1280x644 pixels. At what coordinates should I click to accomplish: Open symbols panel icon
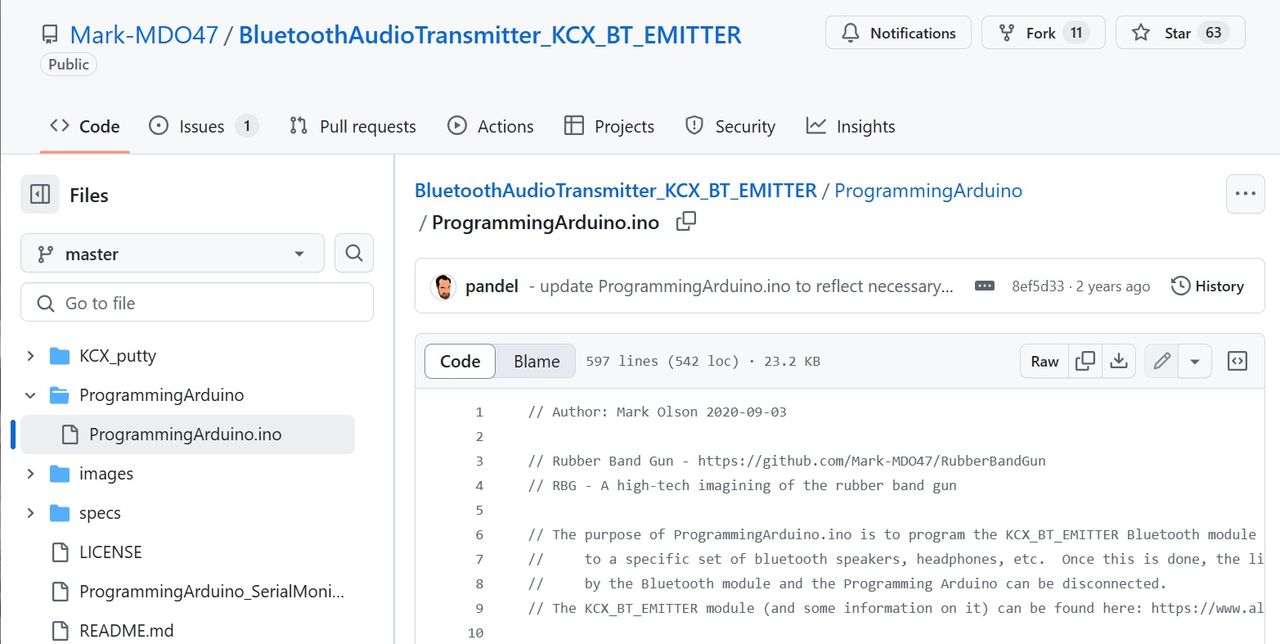1237,361
